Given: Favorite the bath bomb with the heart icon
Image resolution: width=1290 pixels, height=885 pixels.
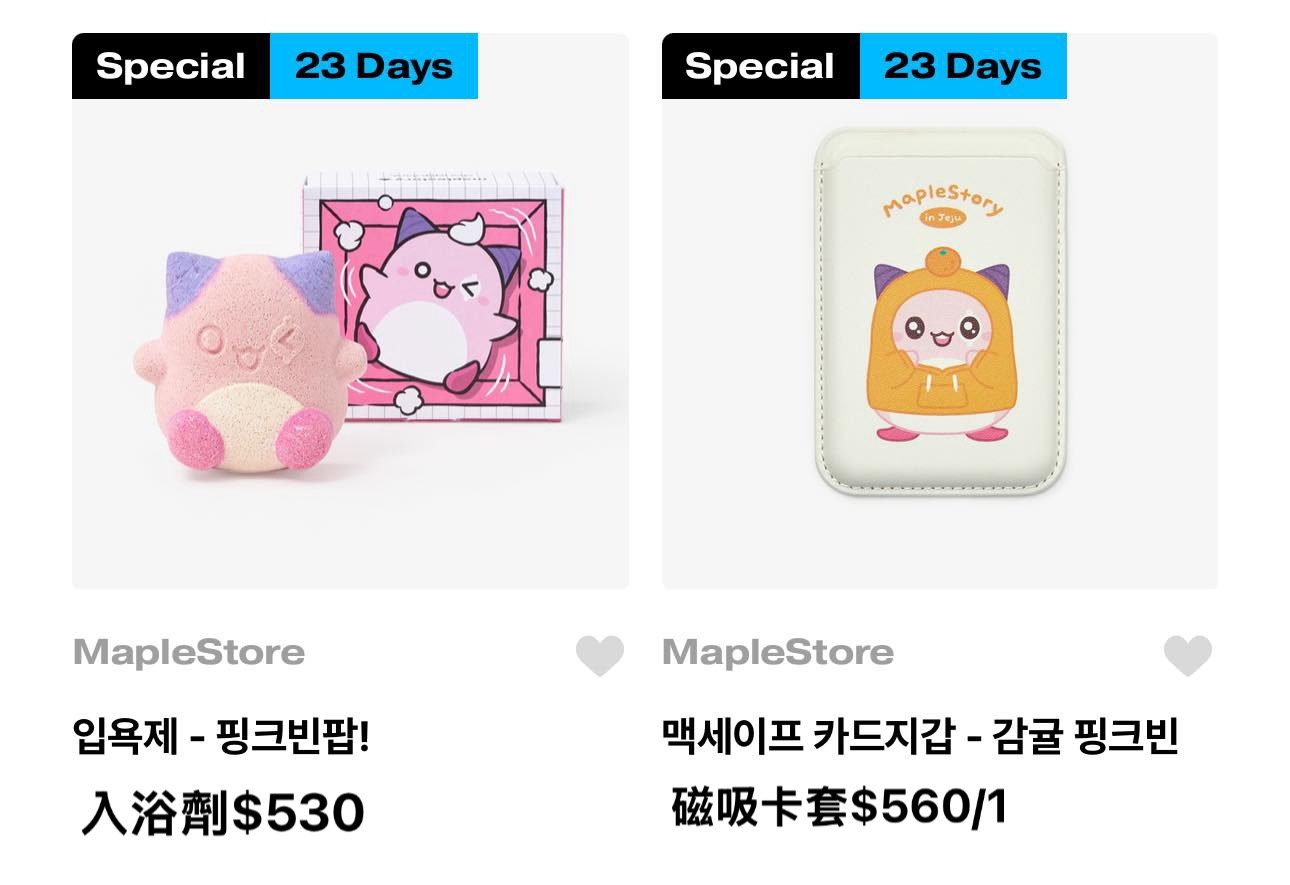Looking at the screenshot, I should (600, 655).
